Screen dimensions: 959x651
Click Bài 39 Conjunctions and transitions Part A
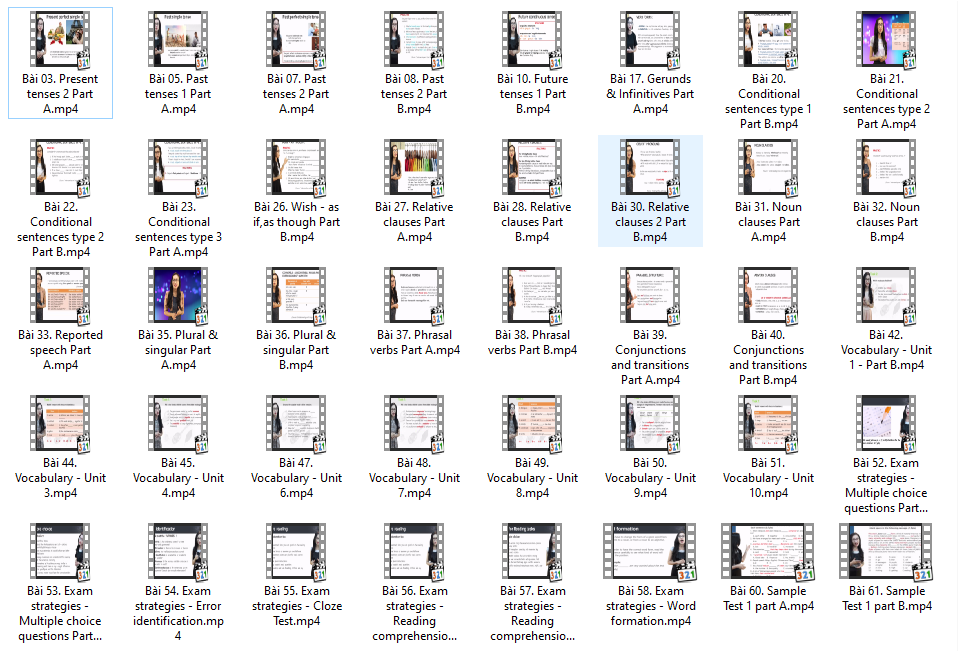coord(650,296)
